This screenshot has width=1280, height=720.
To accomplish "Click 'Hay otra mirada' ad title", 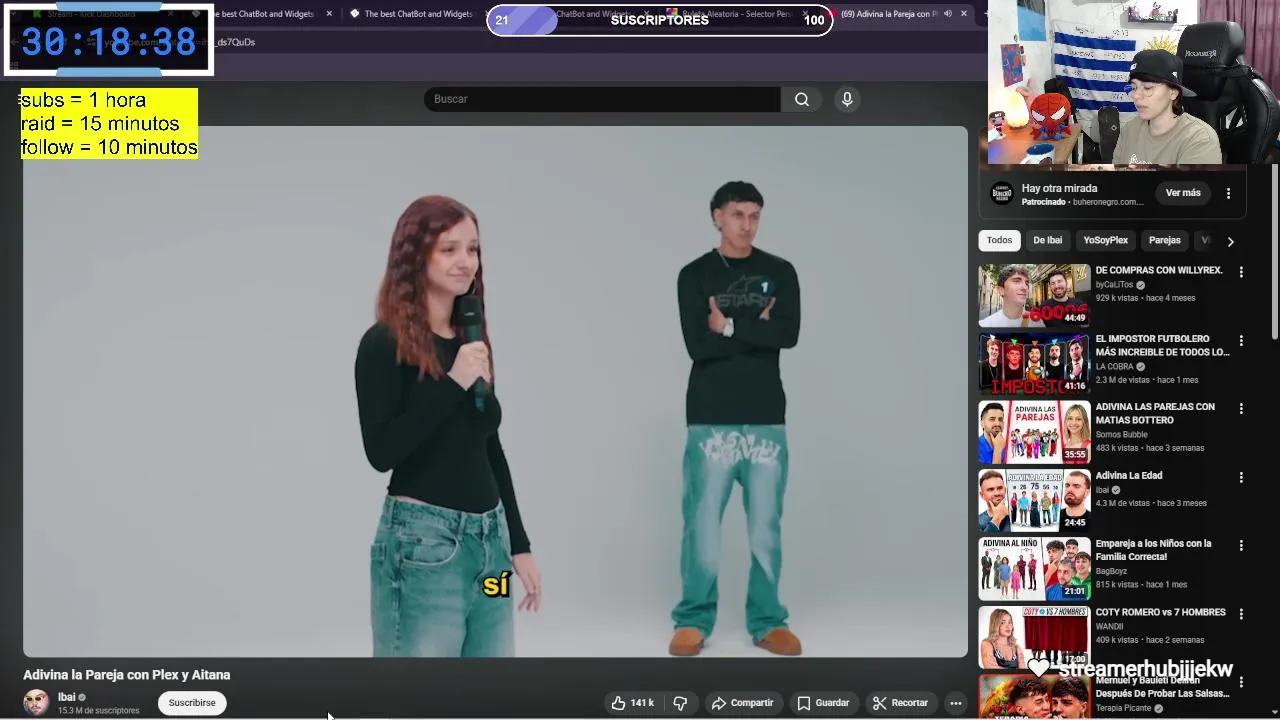I will (1059, 188).
